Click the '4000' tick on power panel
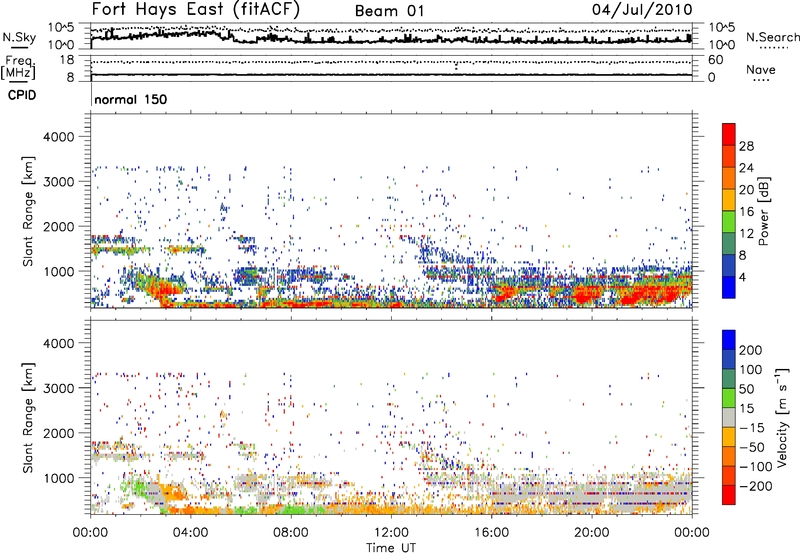Viewport: 800px width, 554px height. click(x=59, y=137)
